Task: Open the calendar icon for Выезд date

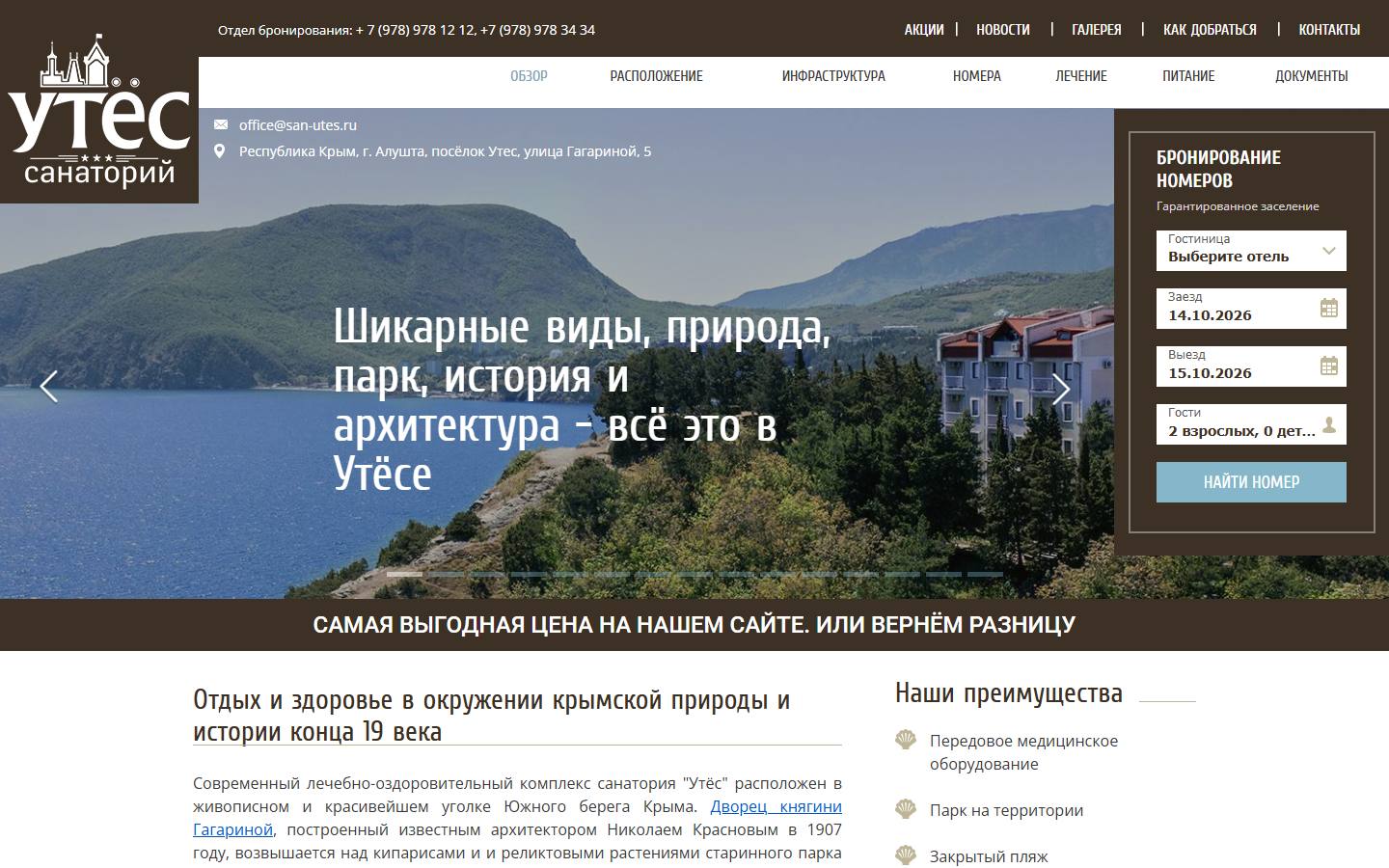Action: (x=1329, y=366)
